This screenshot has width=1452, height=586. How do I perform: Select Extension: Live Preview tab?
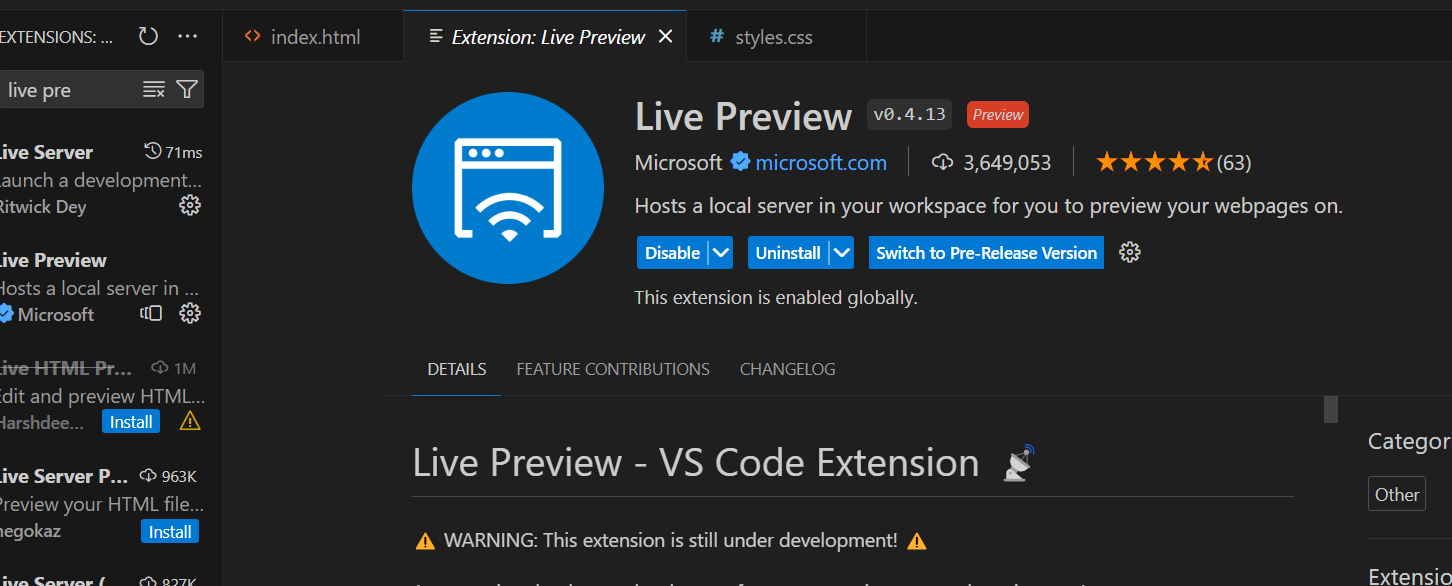545,37
